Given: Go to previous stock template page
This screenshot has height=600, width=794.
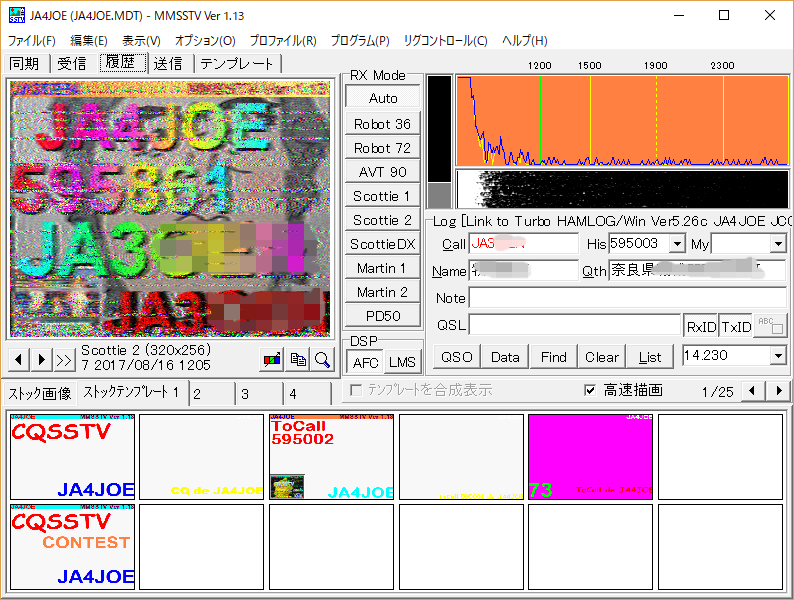Looking at the screenshot, I should [x=752, y=391].
